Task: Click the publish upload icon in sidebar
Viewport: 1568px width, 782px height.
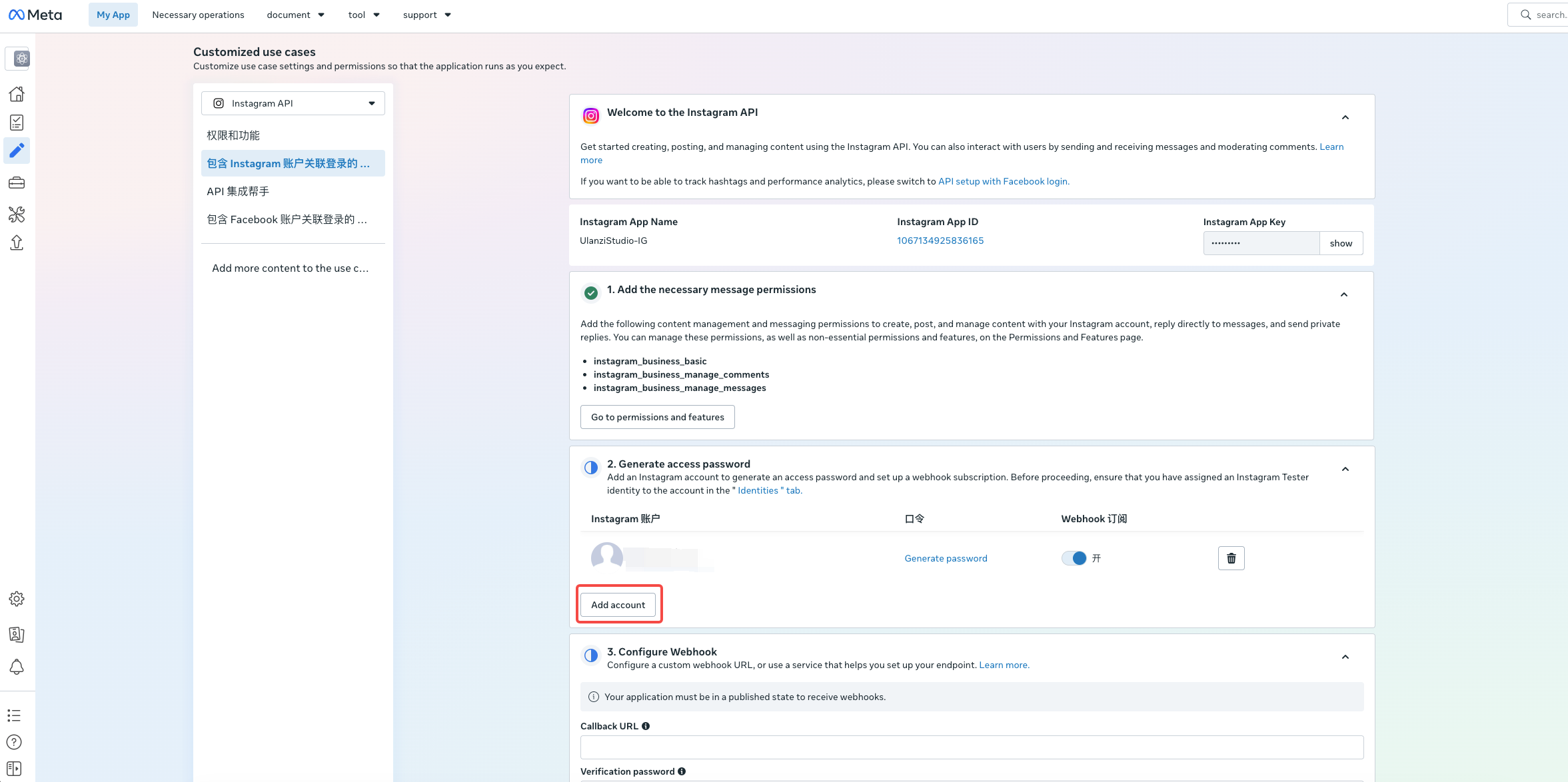Action: 17,242
